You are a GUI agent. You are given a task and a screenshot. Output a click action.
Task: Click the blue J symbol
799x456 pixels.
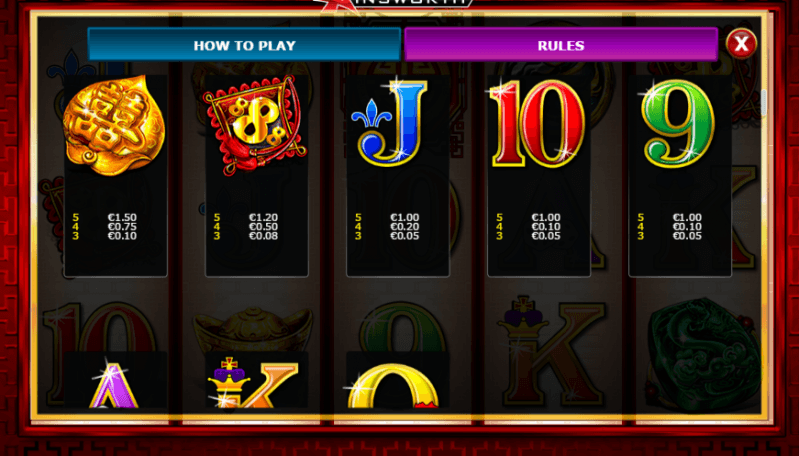click(x=389, y=122)
